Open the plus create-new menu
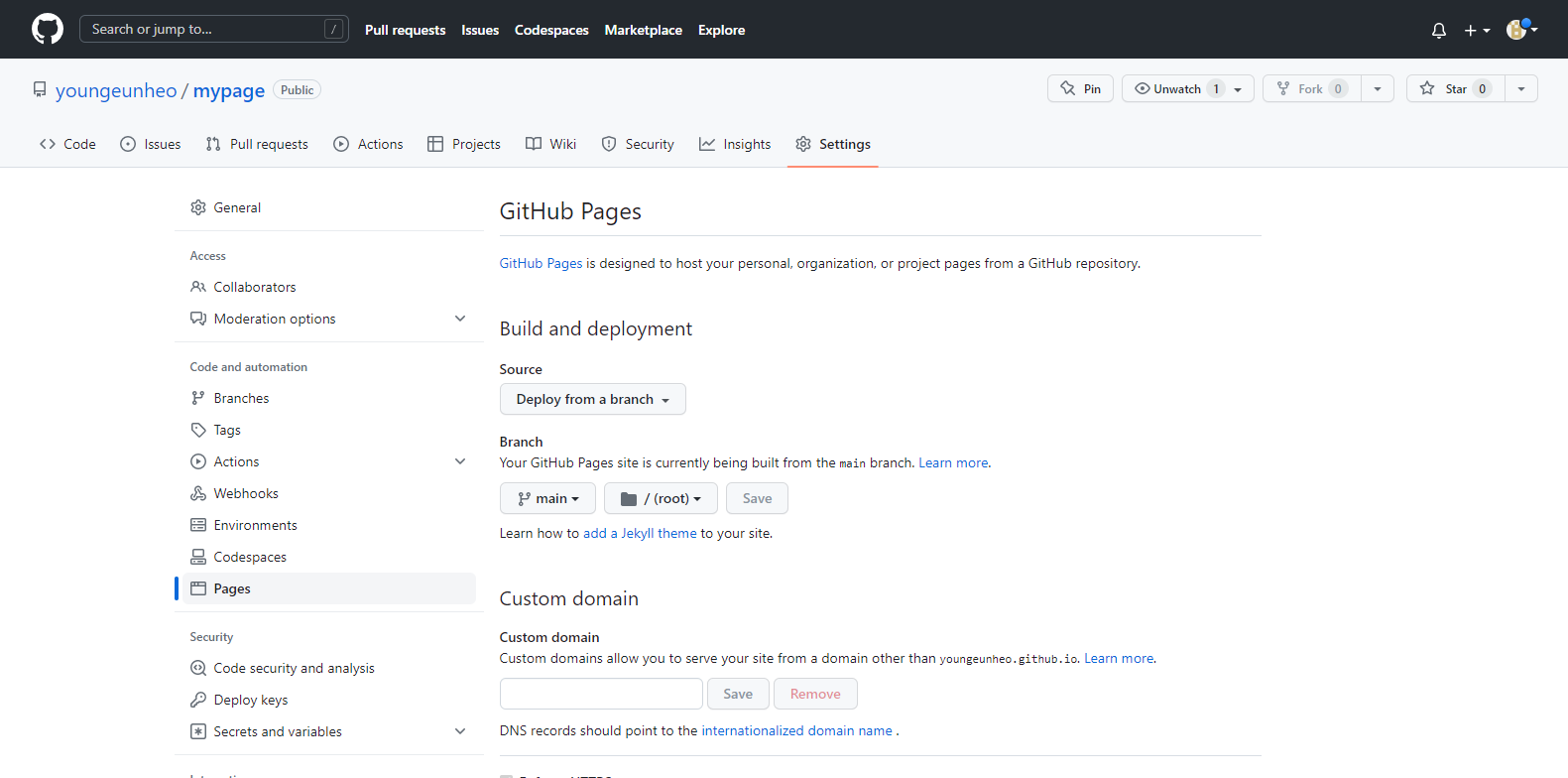This screenshot has width=1568, height=778. pyautogui.click(x=1477, y=31)
